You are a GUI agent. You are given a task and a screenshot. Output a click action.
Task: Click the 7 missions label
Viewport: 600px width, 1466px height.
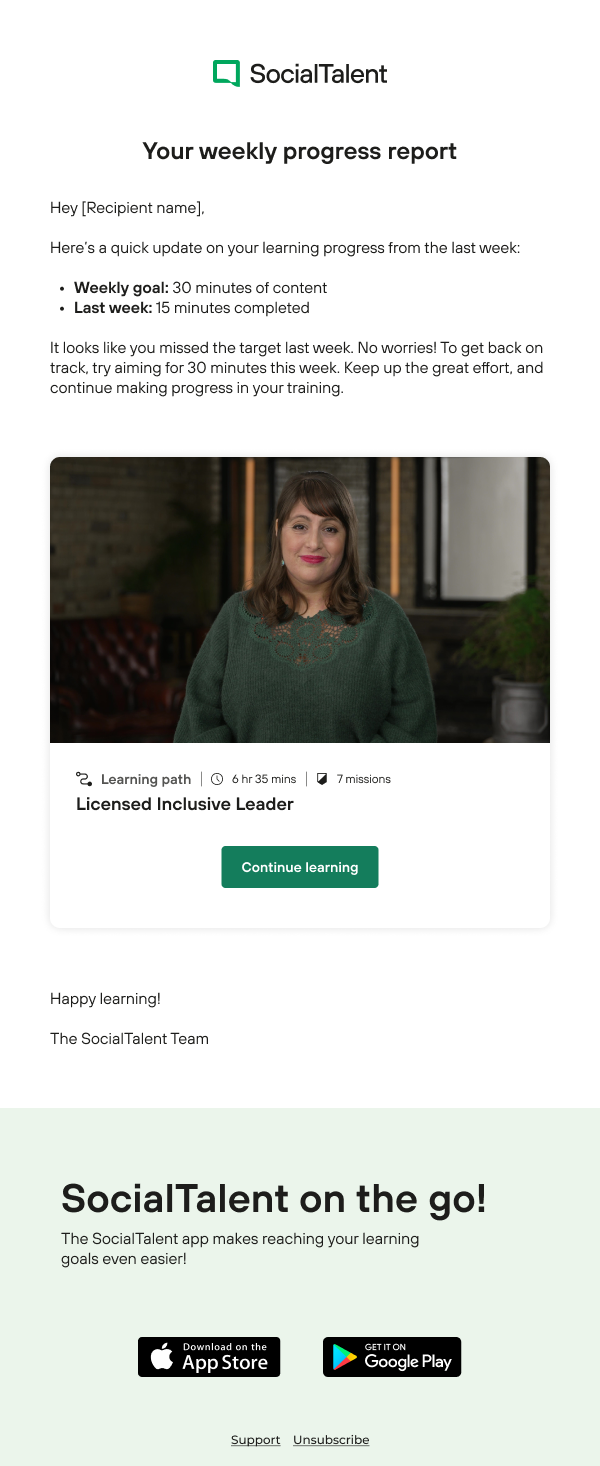[x=363, y=779]
